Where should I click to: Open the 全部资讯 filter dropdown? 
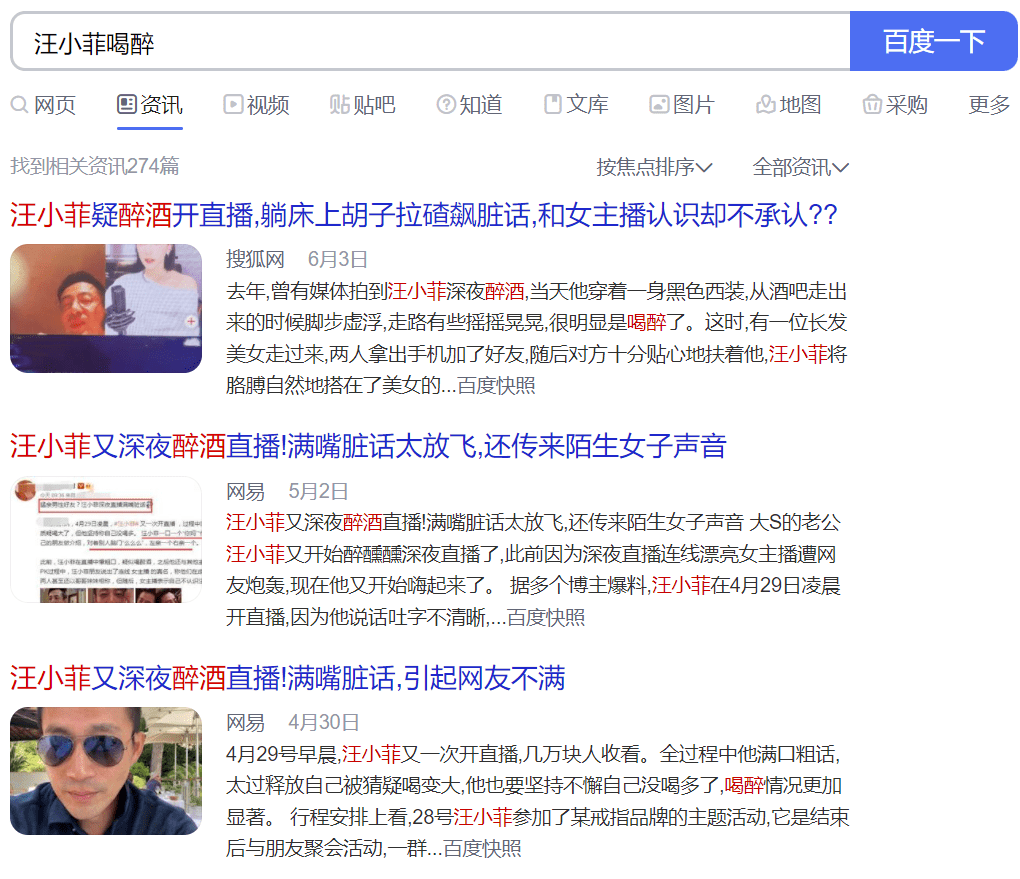(801, 167)
